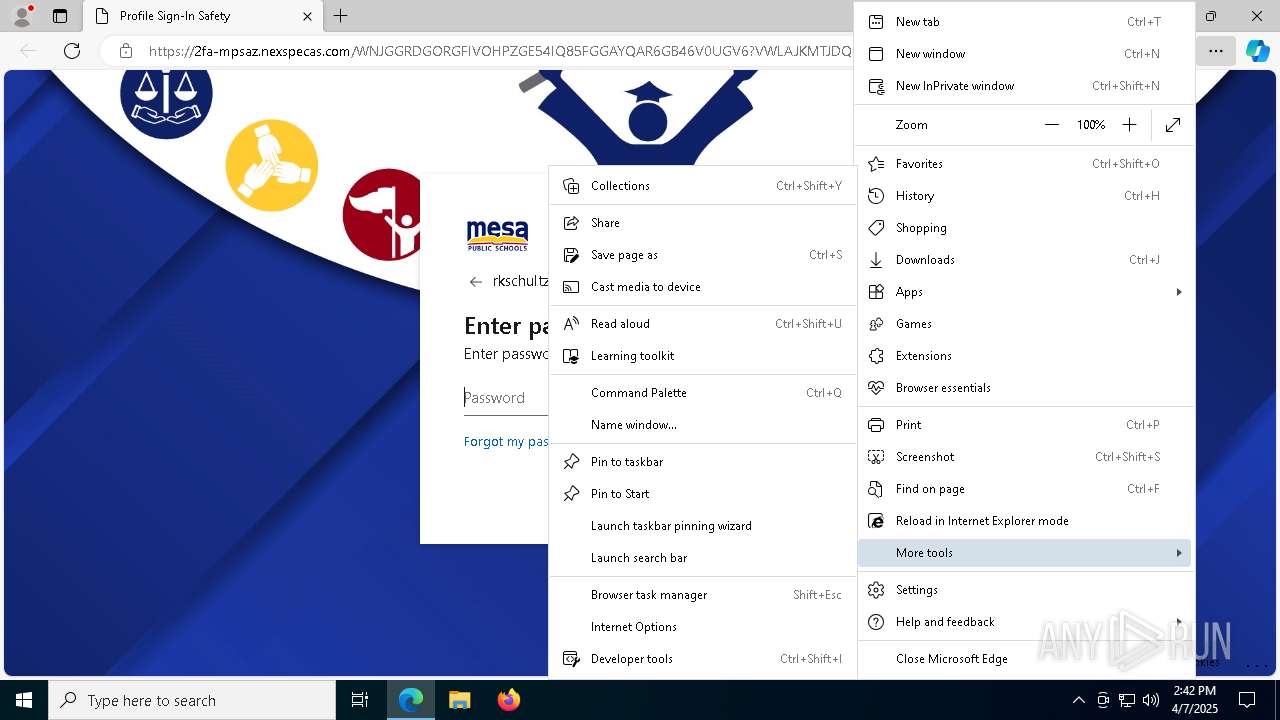Click the New tab icon in Edge menu
This screenshot has width=1280, height=720.
click(876, 22)
